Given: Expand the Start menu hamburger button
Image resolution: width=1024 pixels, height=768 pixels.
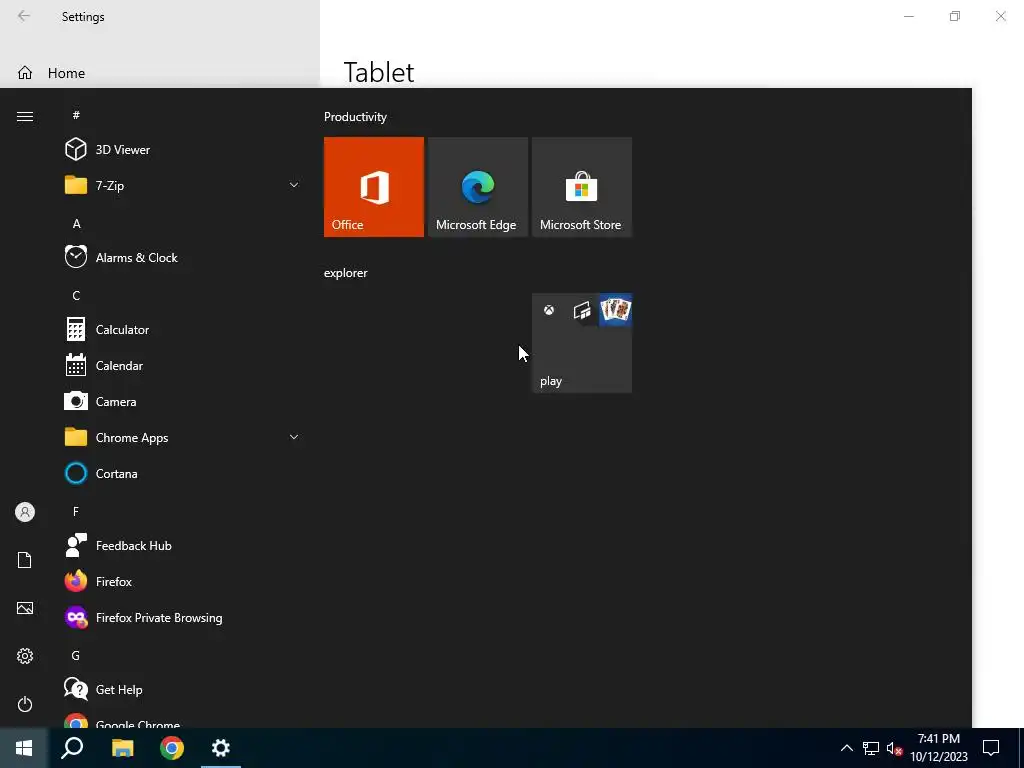Looking at the screenshot, I should coord(25,116).
